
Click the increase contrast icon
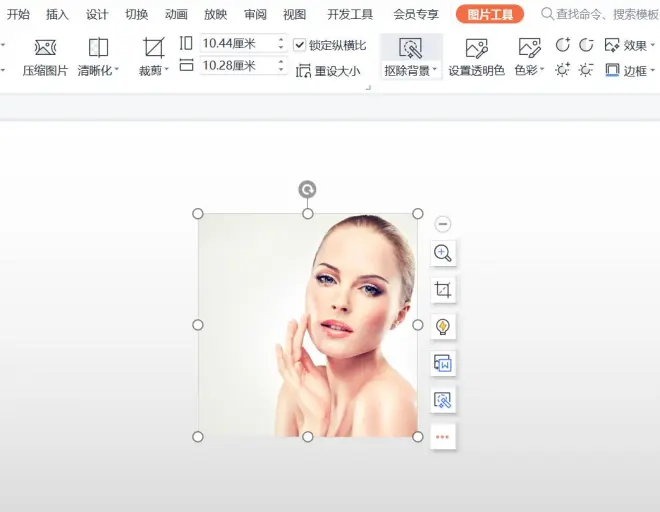coord(562,45)
